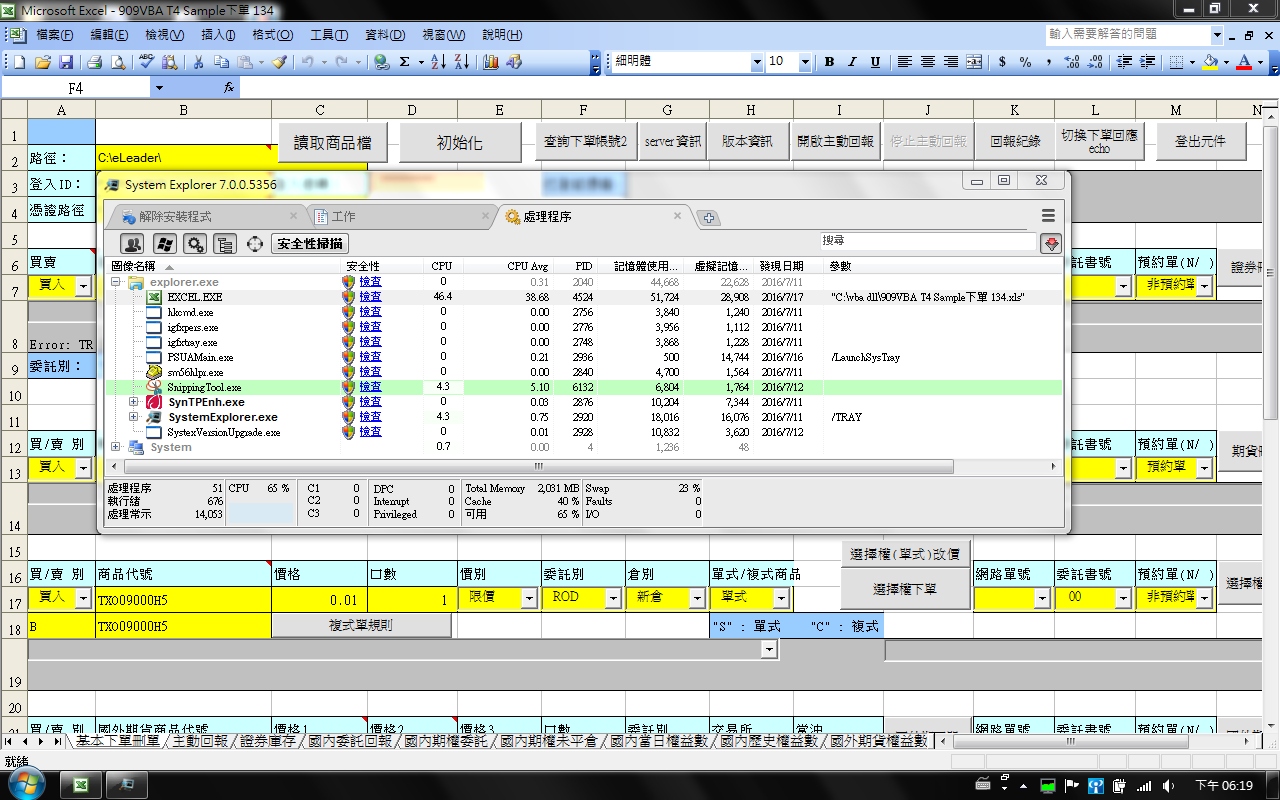Expand the SystemExplorer.exe process node
The height and width of the screenshot is (800, 1280).
click(134, 417)
